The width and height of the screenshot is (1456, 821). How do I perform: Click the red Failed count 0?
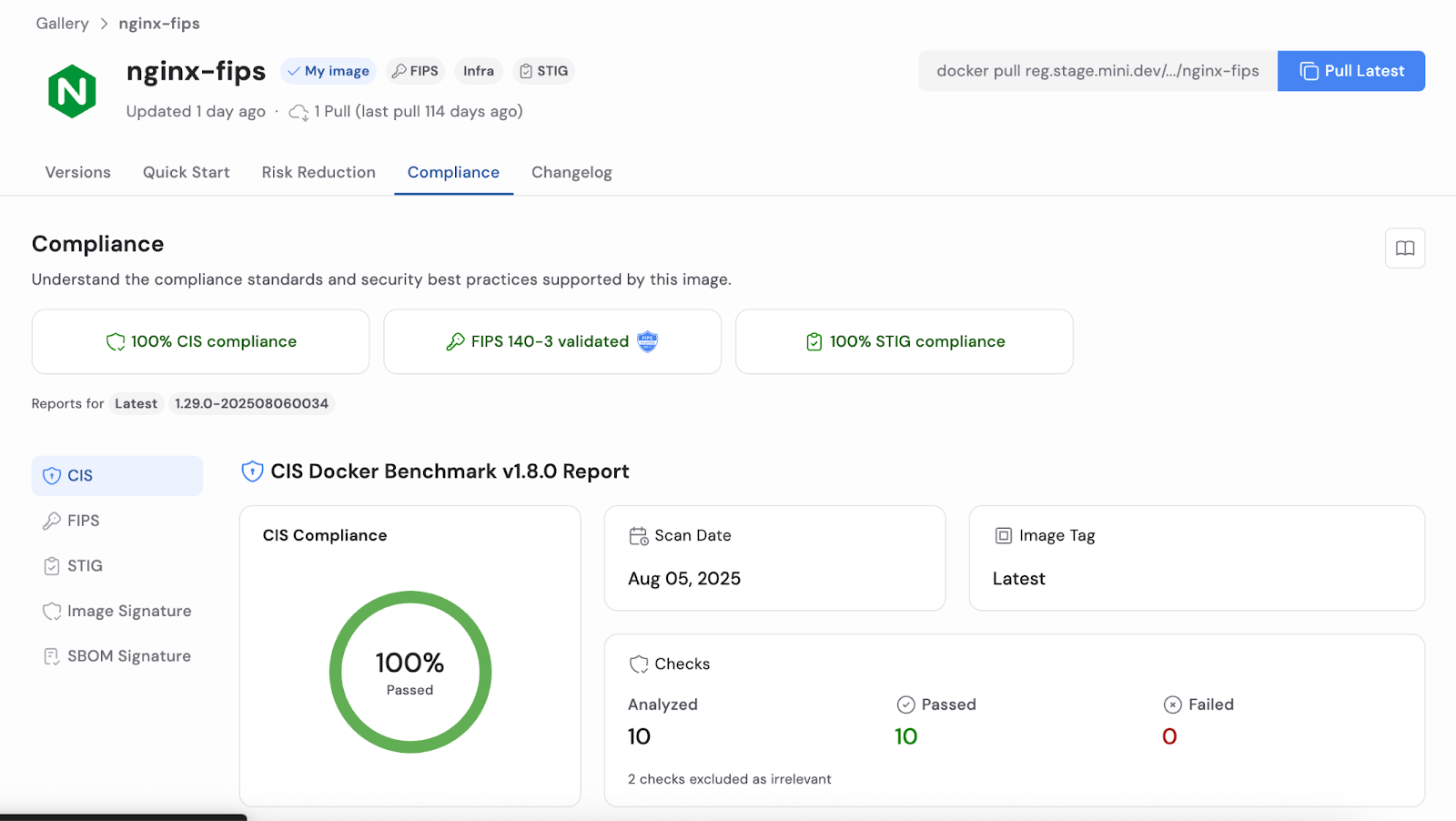[1170, 736]
